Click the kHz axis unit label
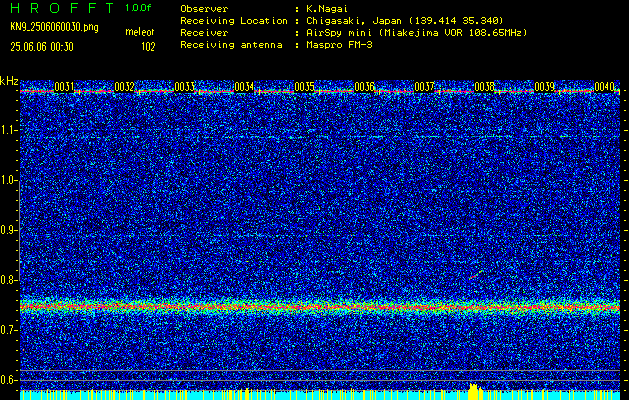The height and width of the screenshot is (400, 629). (x=9, y=81)
